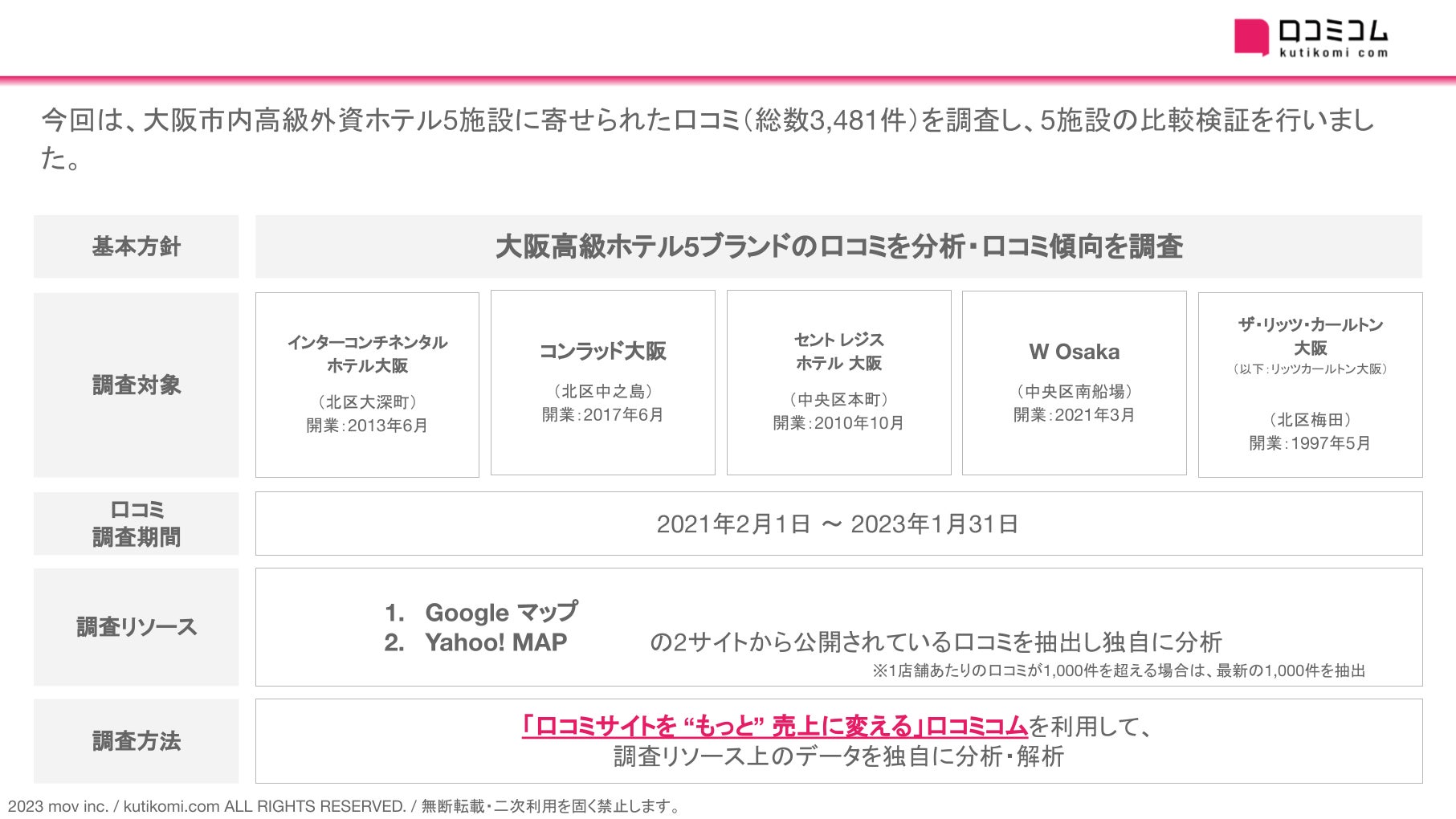Click the 開業:2017年6月 opening date
The height and width of the screenshot is (819, 1456).
[x=603, y=415]
